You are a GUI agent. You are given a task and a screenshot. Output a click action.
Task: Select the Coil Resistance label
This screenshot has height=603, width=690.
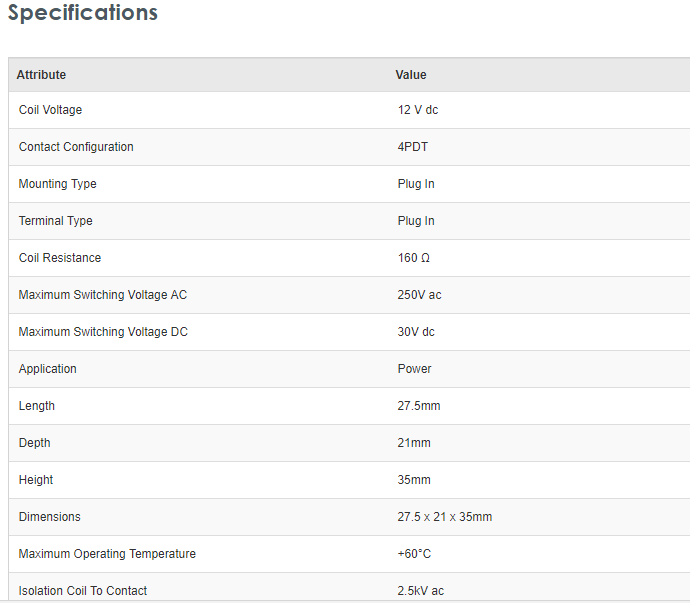pyautogui.click(x=60, y=258)
